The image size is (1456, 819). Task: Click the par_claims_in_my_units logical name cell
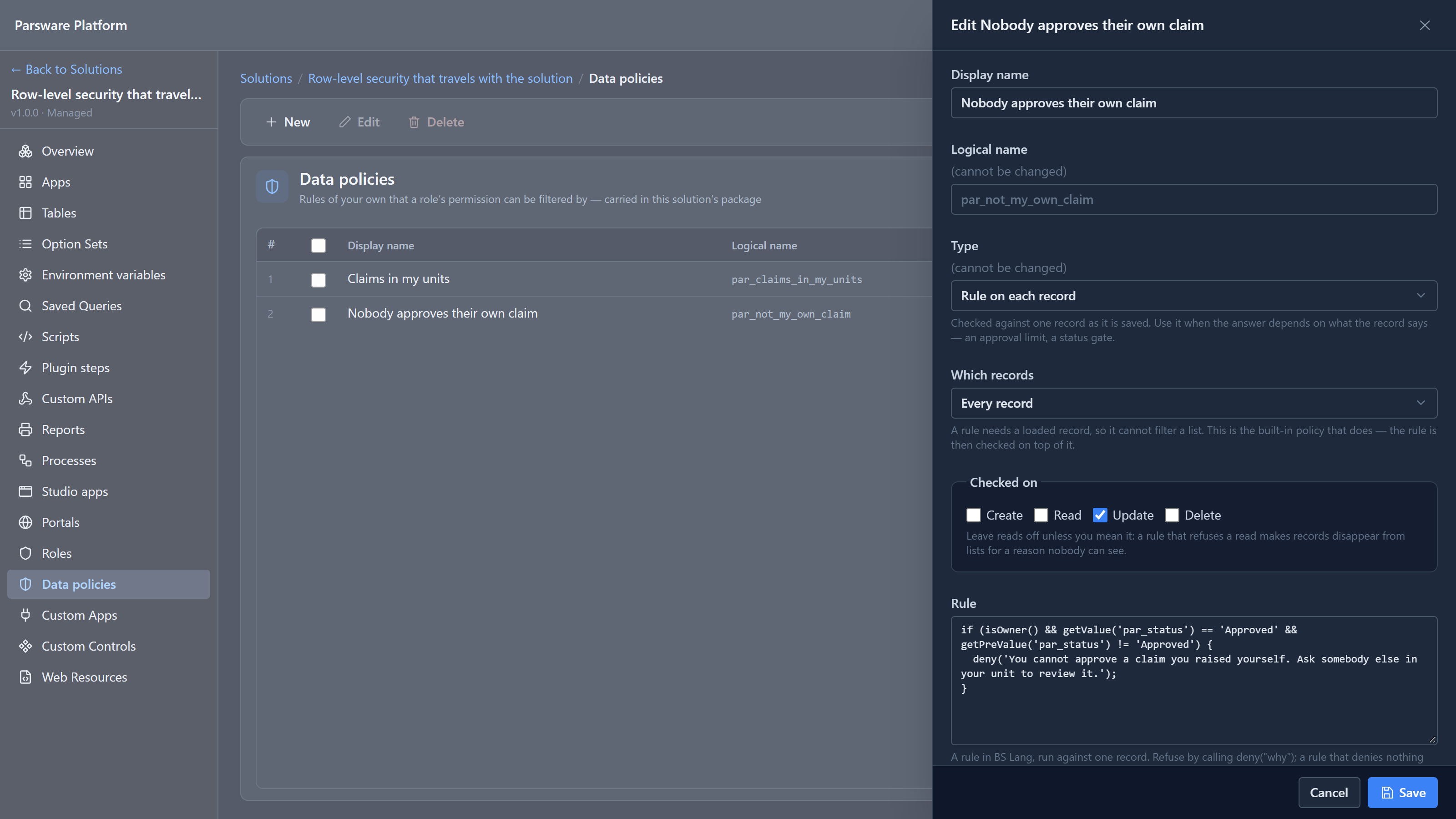797,280
